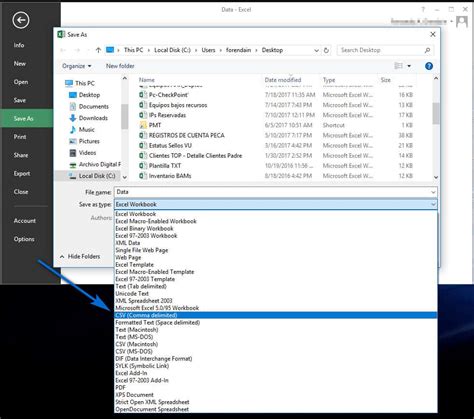Click New folder button
The width and height of the screenshot is (474, 419).
(120, 66)
